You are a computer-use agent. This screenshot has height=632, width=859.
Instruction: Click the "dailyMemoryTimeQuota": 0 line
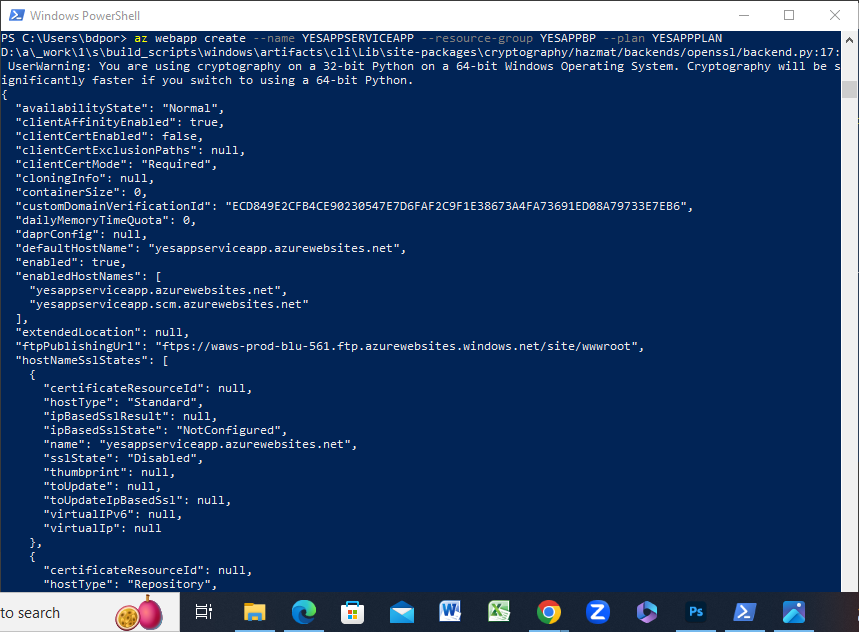(106, 220)
